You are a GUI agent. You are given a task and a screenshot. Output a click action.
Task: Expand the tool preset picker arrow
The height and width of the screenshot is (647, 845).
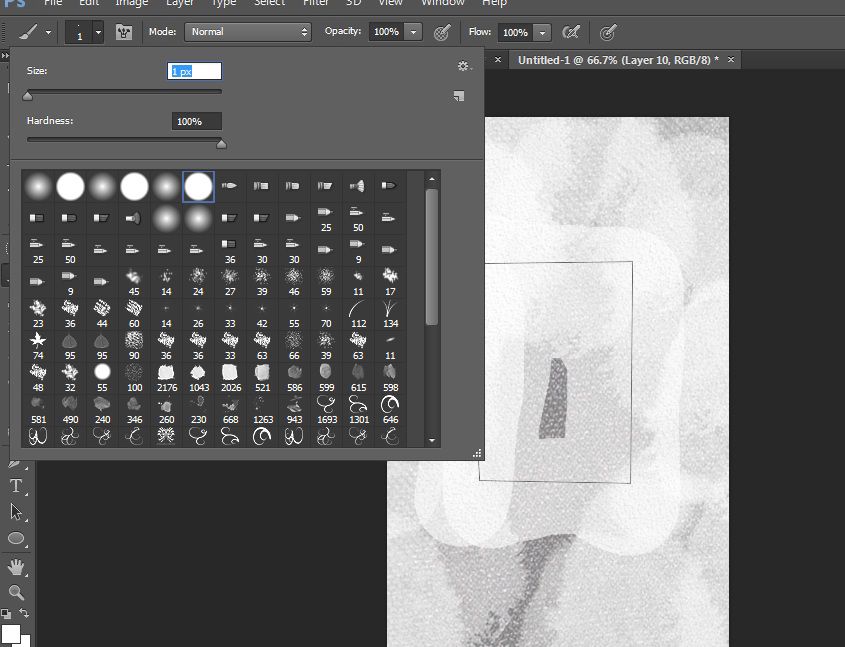click(48, 32)
